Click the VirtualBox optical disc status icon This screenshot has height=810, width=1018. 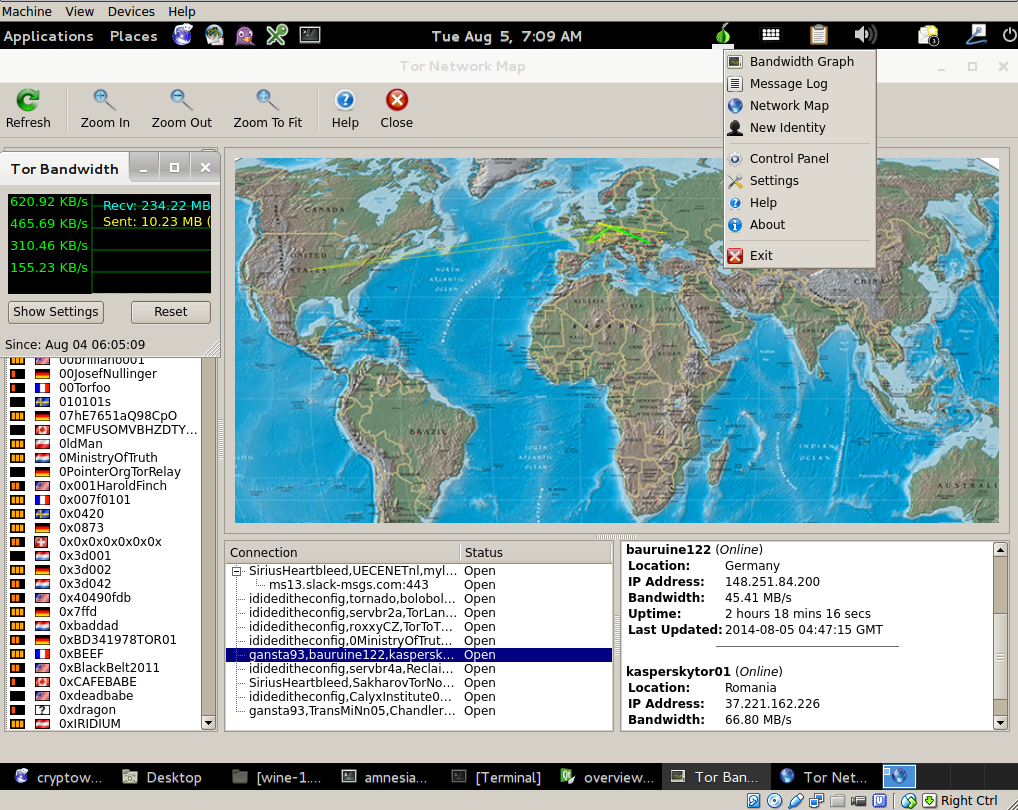[775, 800]
